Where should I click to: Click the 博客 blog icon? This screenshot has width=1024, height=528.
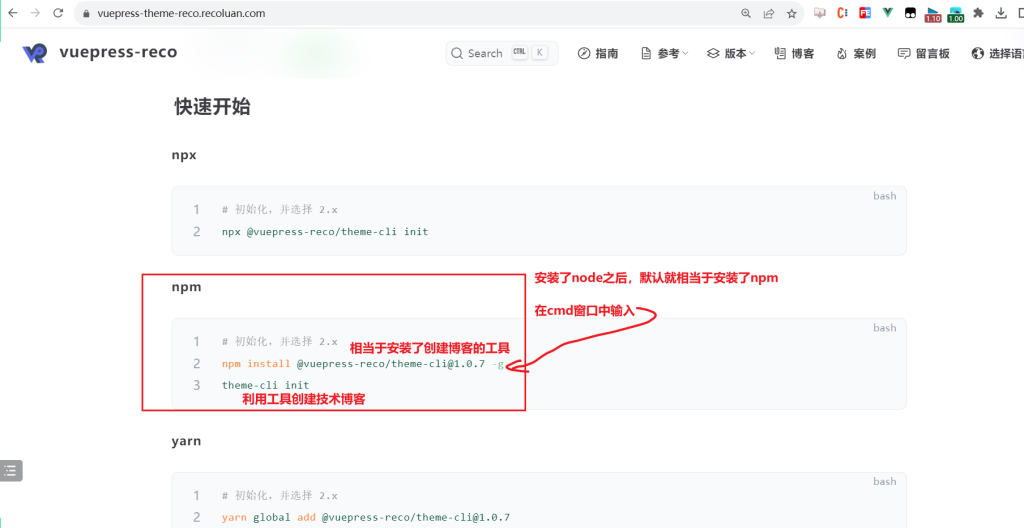pyautogui.click(x=780, y=54)
